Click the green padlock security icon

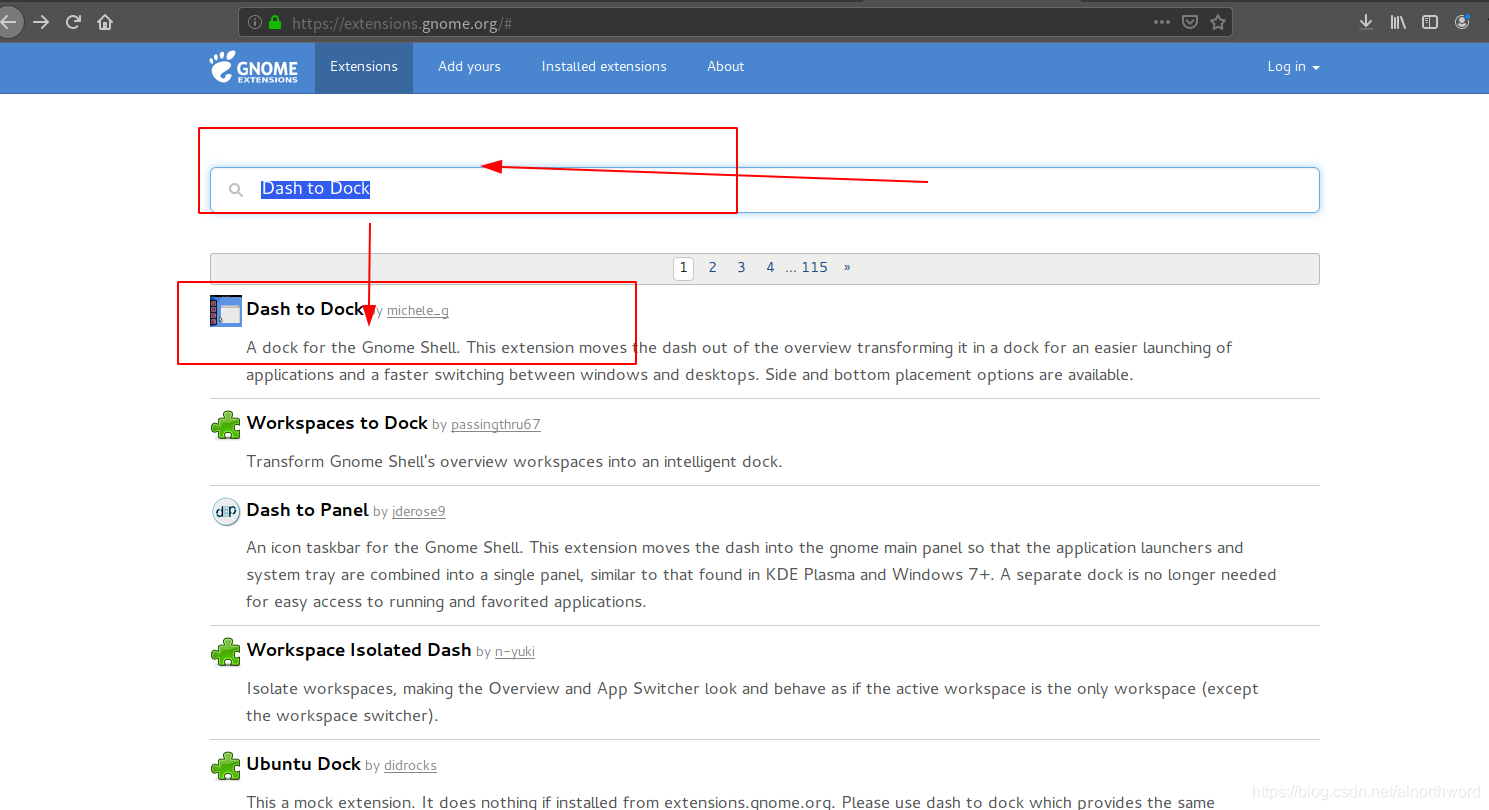tap(275, 22)
